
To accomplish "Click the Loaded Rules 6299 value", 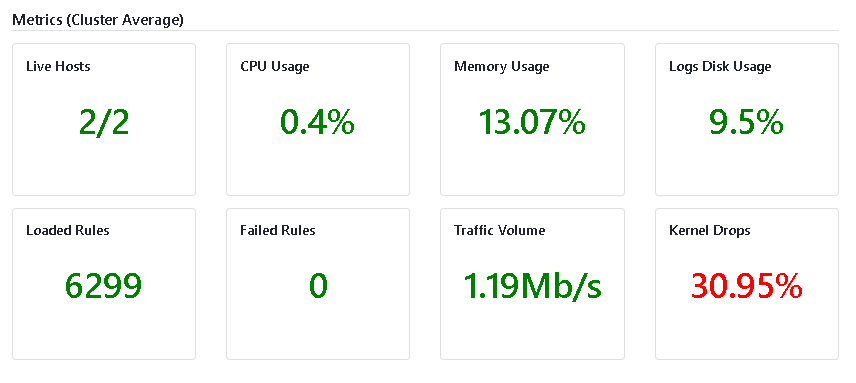I will [x=103, y=286].
